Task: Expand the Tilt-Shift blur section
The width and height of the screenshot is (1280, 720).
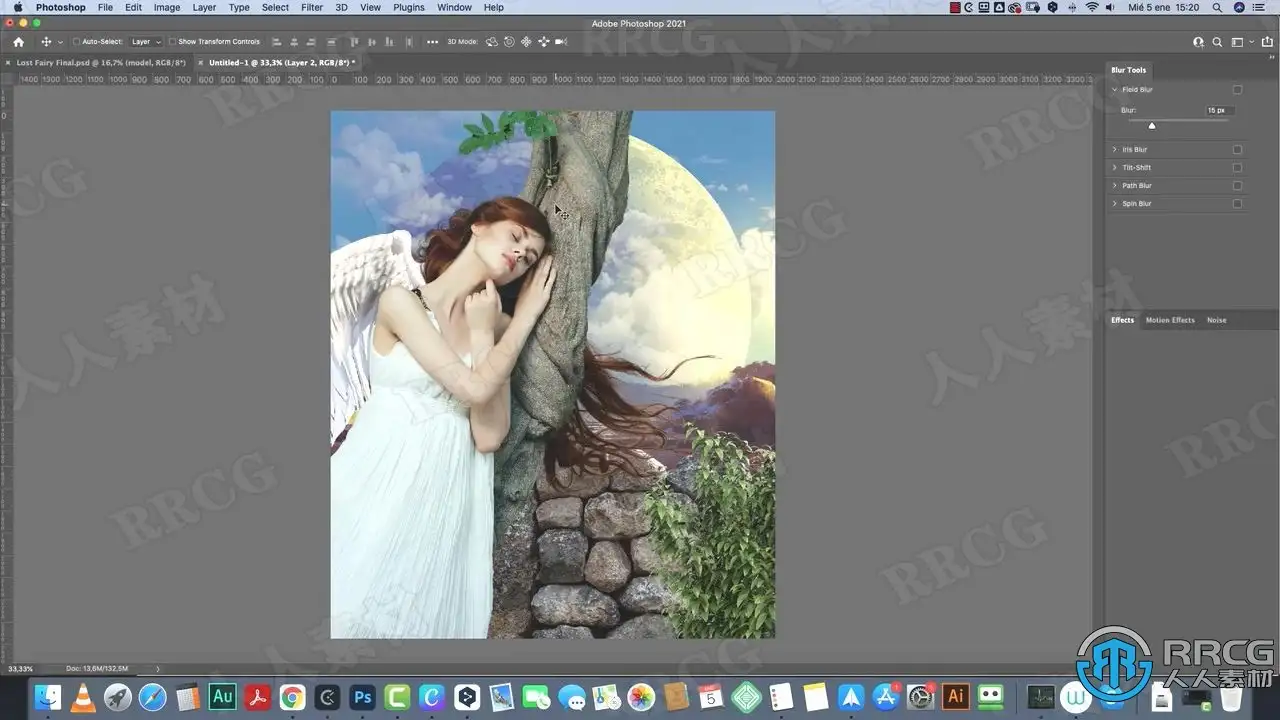Action: pyautogui.click(x=1115, y=168)
